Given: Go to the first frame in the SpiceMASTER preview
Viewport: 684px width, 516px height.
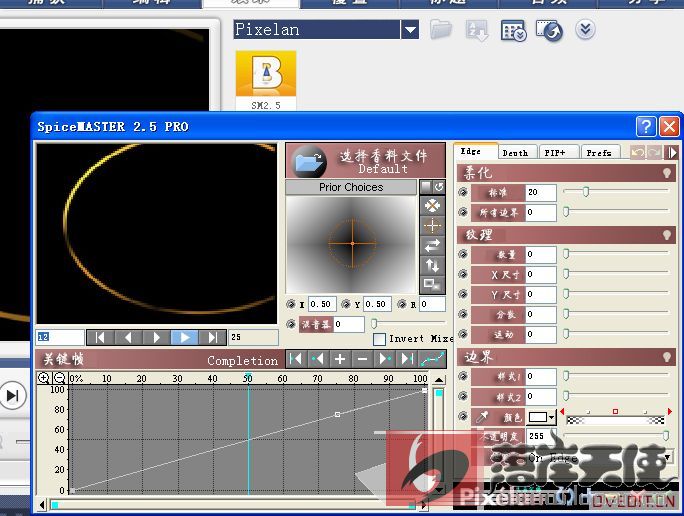Looking at the screenshot, I should pos(100,337).
